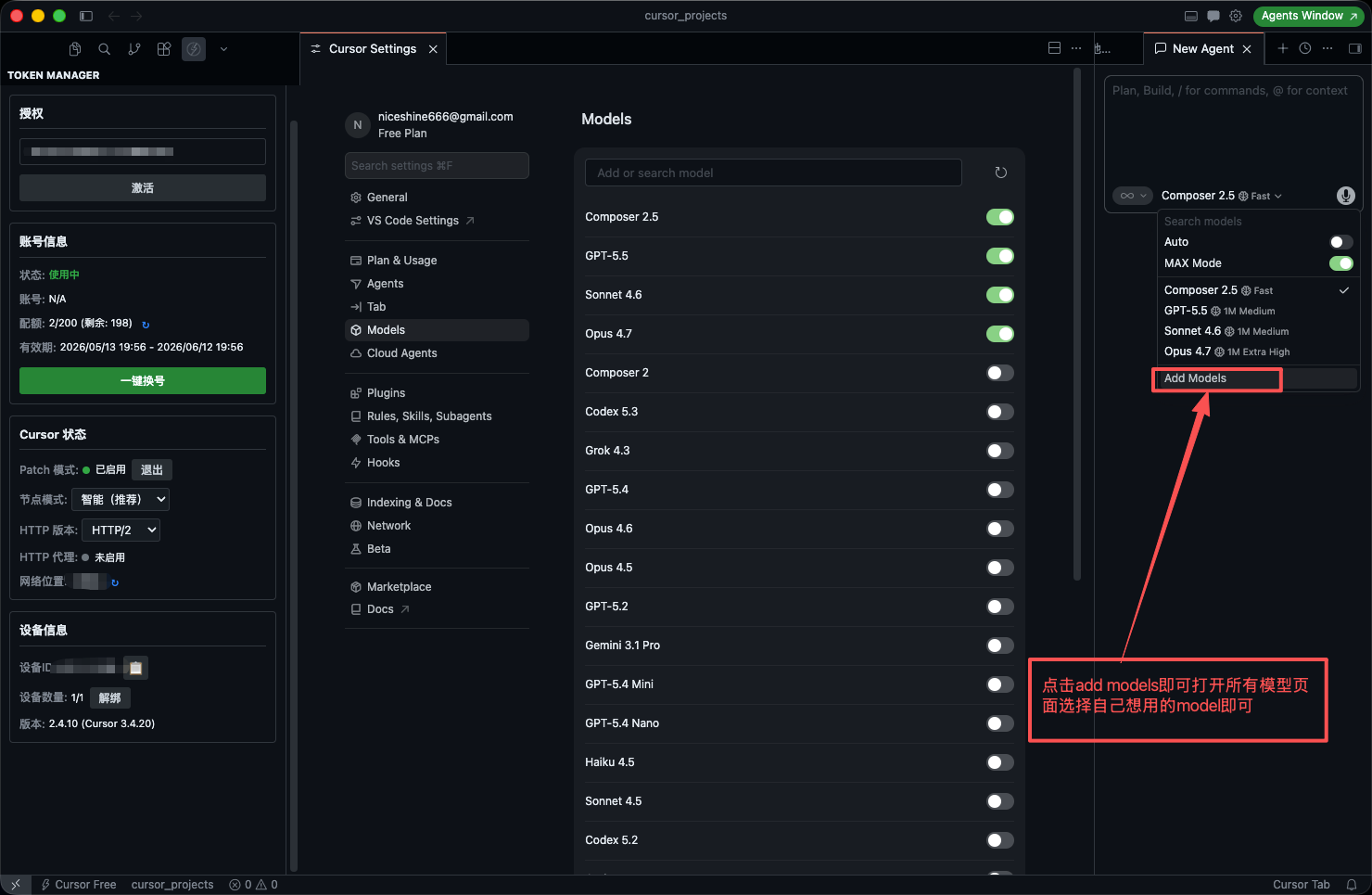The height and width of the screenshot is (895, 1372).
Task: Switch to the New Agent tab
Action: [1202, 49]
